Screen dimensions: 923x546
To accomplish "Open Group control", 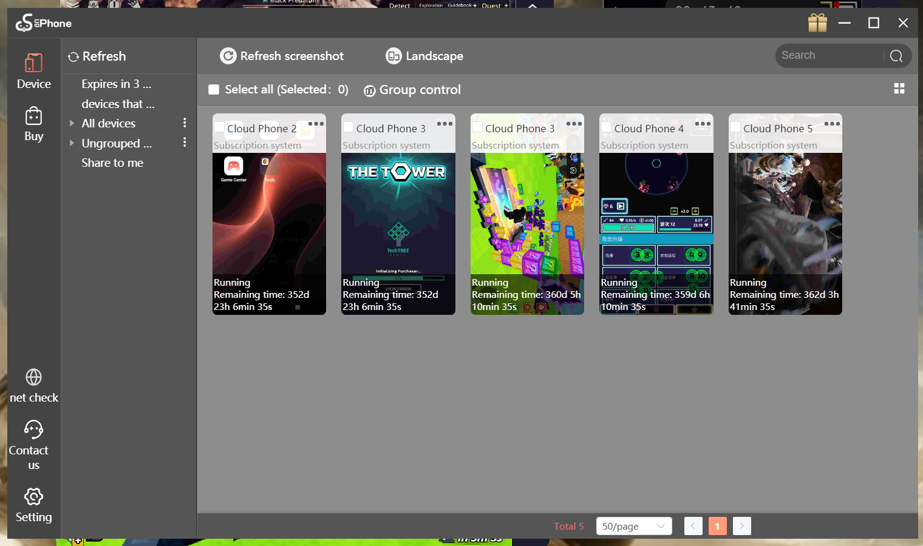I will [412, 90].
